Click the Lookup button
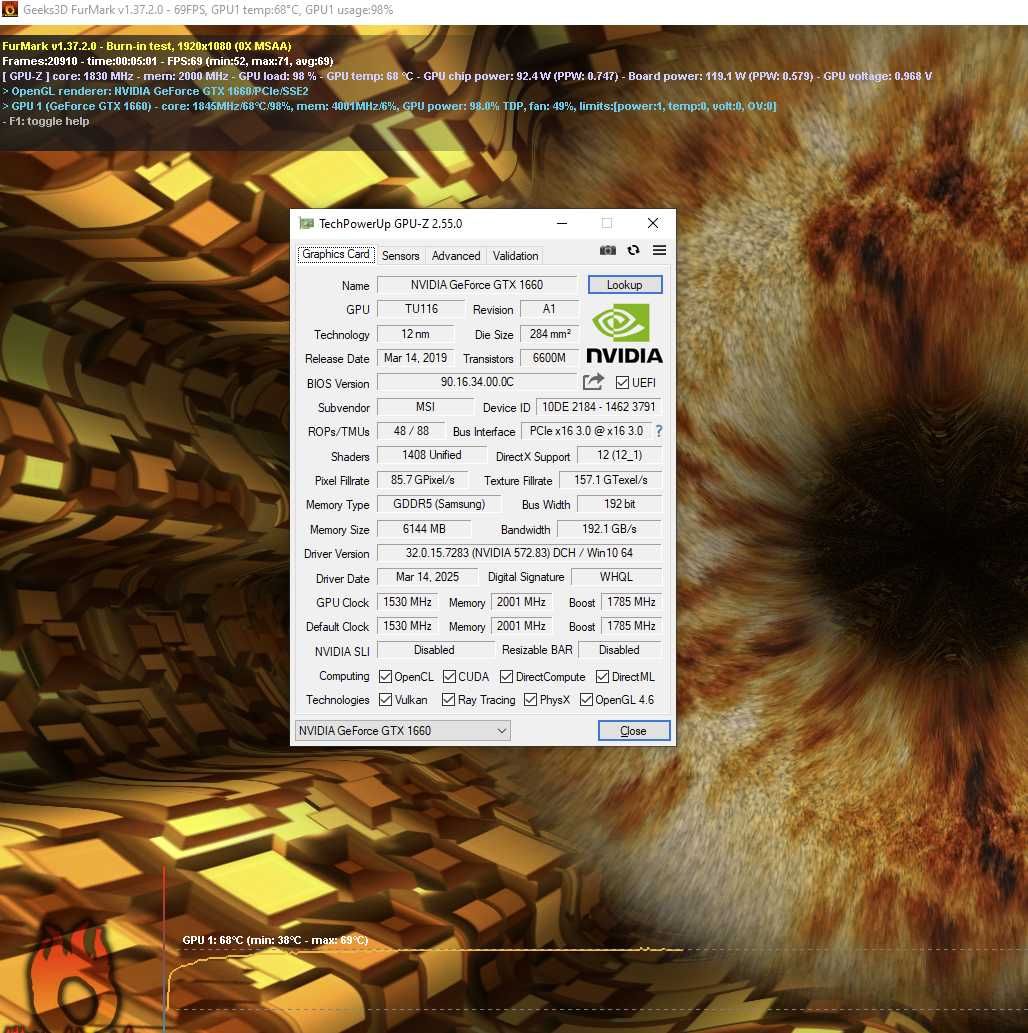The height and width of the screenshot is (1033, 1028). coord(625,285)
